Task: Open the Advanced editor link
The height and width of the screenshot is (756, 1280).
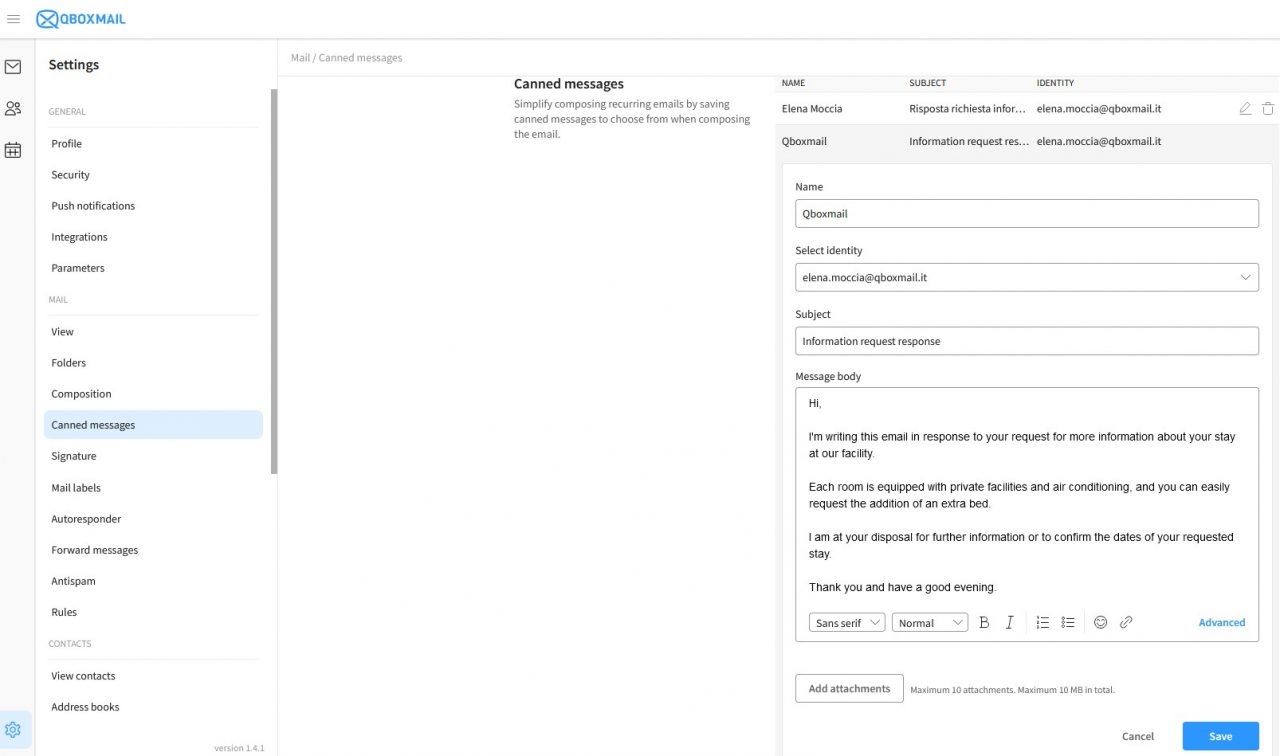Action: (x=1222, y=622)
